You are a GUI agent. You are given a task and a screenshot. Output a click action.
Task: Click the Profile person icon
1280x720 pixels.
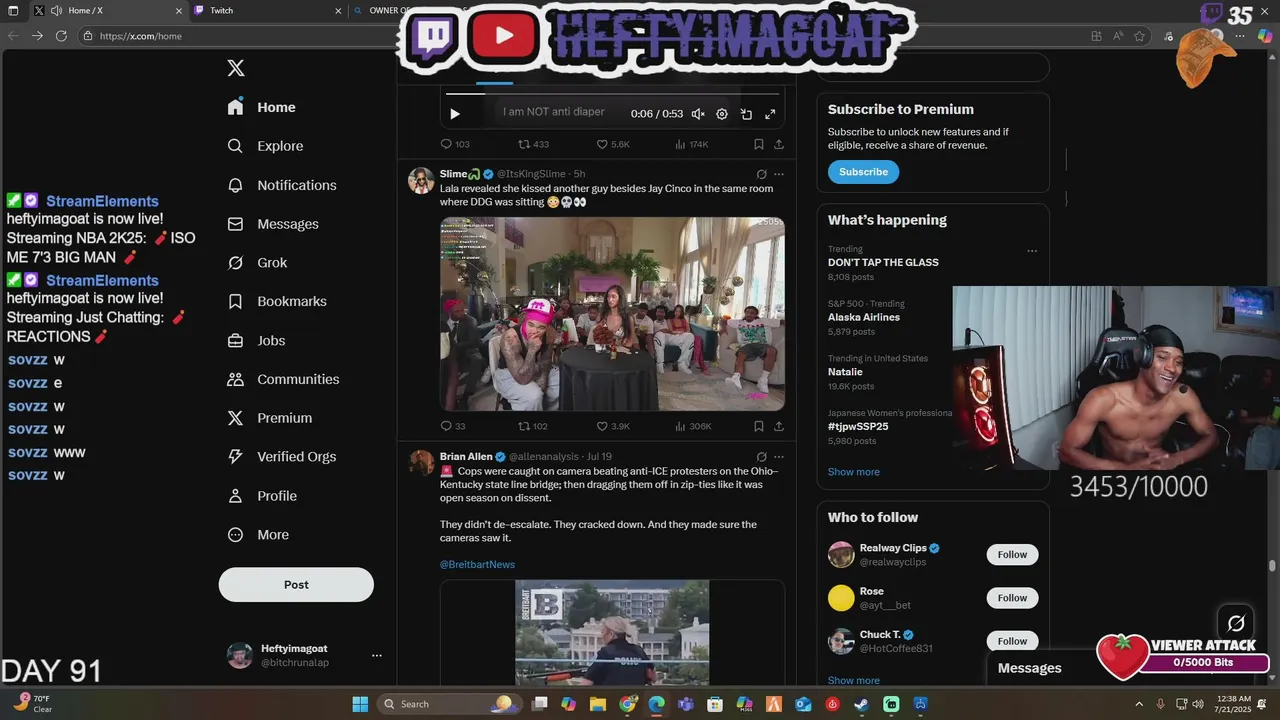[x=236, y=496]
